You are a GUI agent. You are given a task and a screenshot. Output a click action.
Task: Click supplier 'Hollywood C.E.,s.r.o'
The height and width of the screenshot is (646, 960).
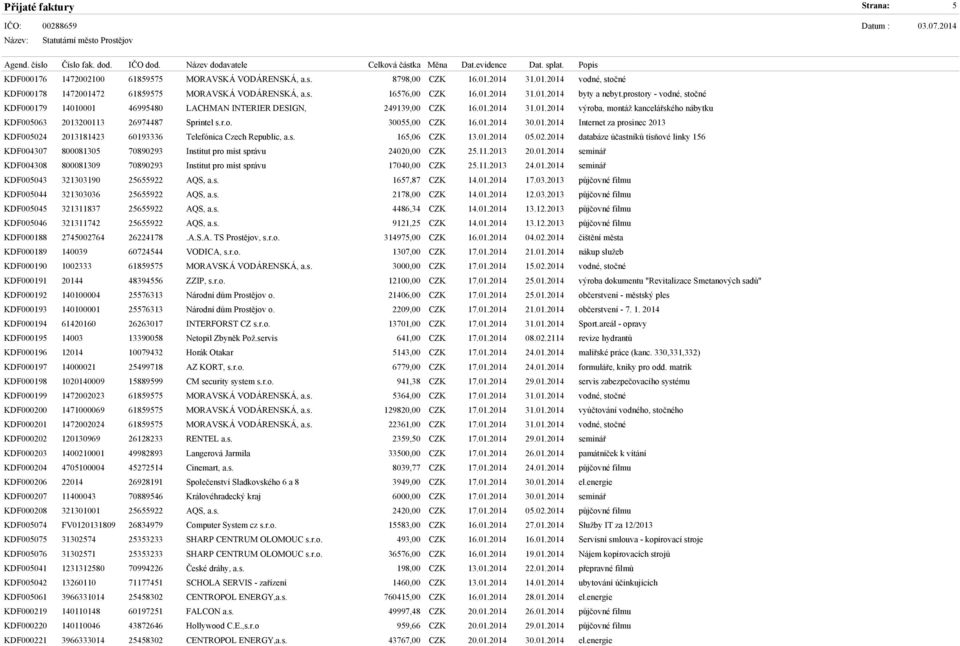tap(223, 626)
